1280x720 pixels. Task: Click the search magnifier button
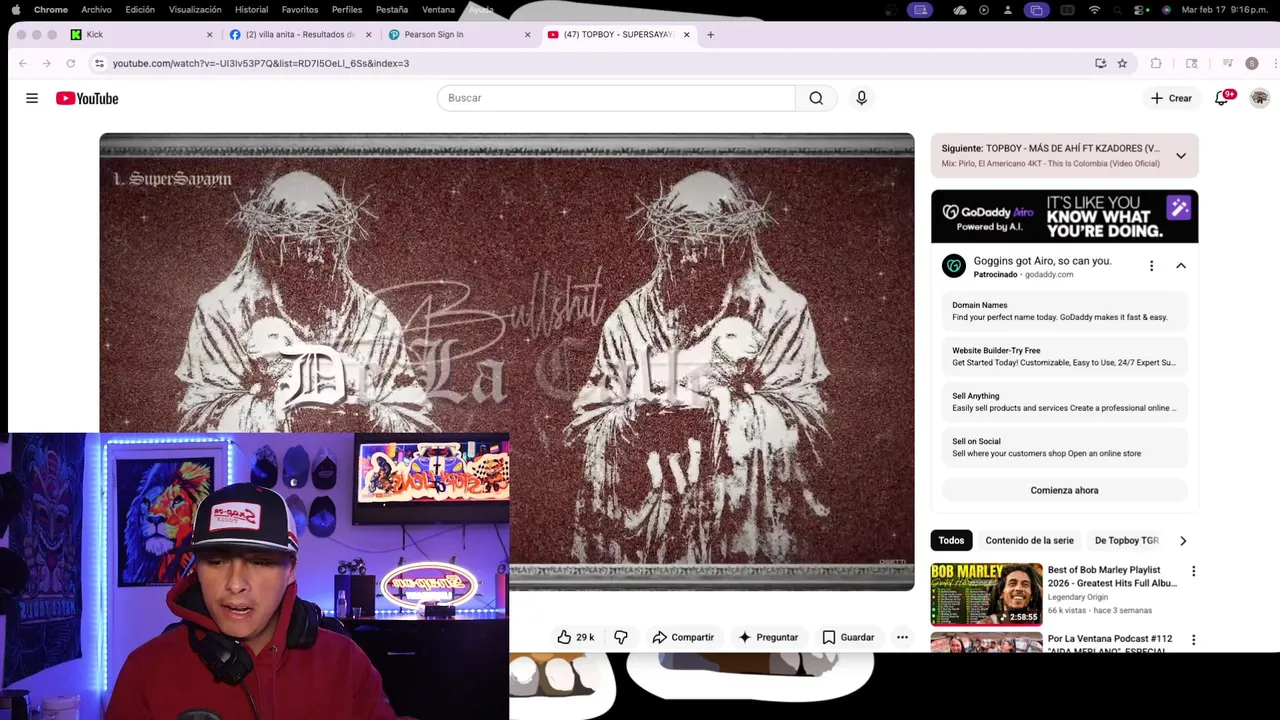[816, 98]
